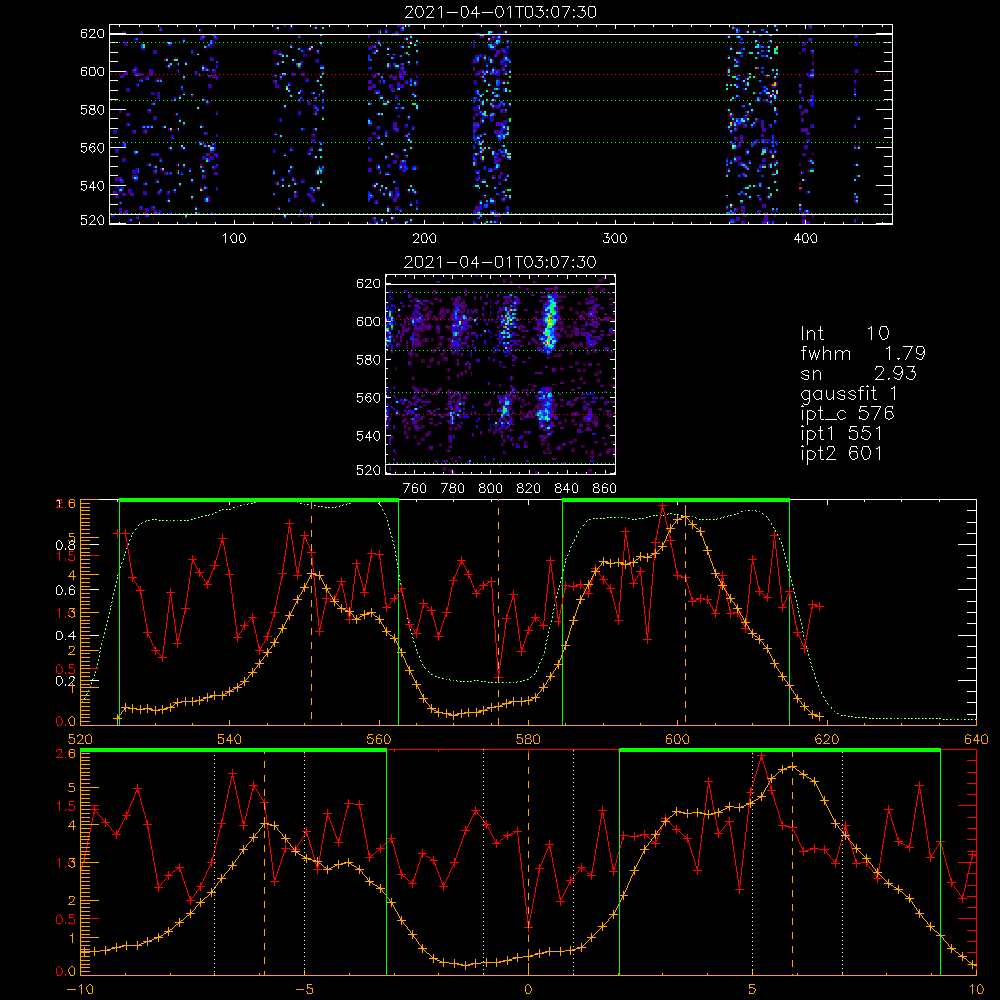The width and height of the screenshot is (1000, 1000).
Task: Click the brightest streak near 830 in small image
Action: [x=549, y=322]
